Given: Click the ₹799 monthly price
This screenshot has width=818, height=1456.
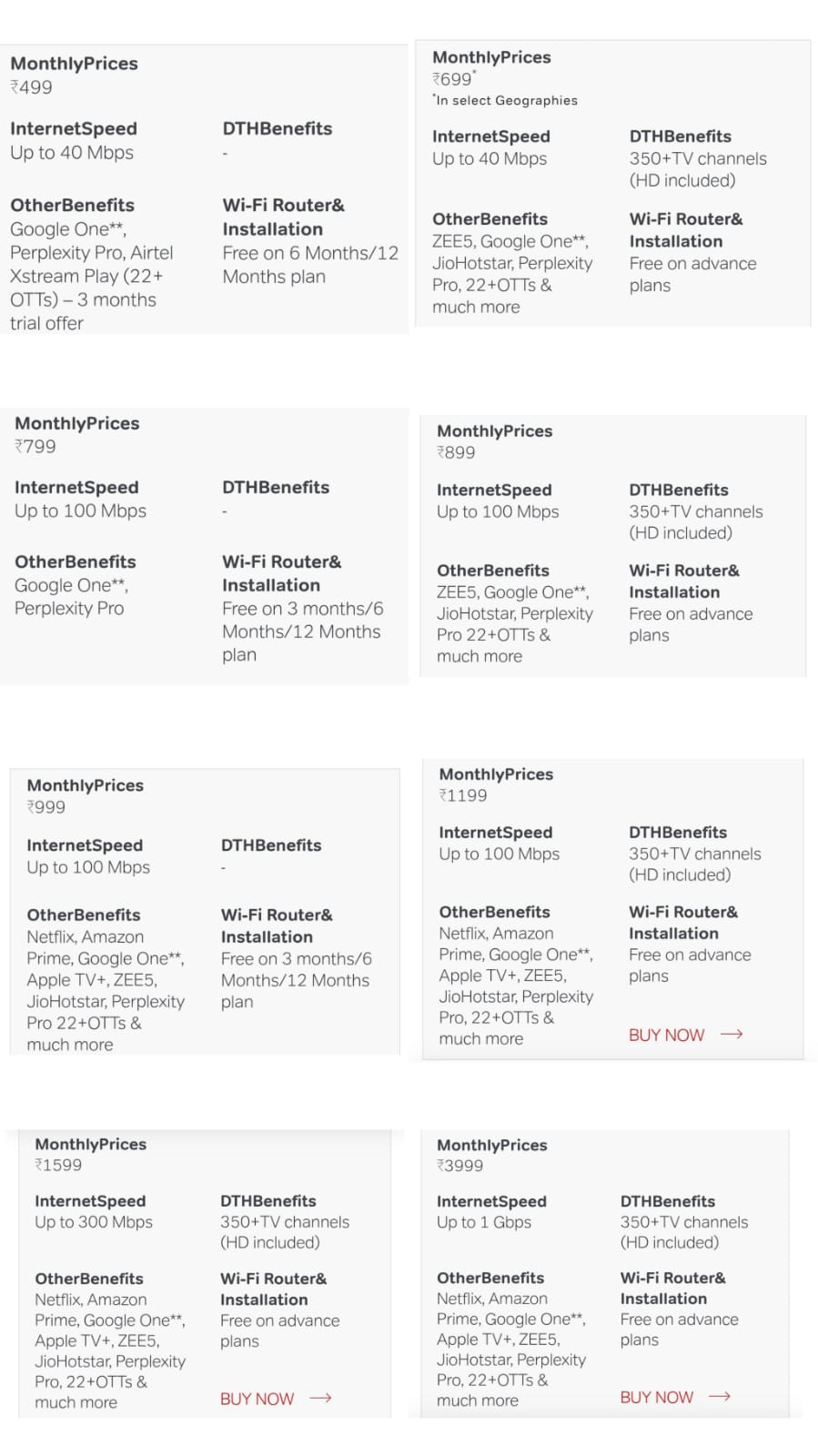Looking at the screenshot, I should 35,447.
